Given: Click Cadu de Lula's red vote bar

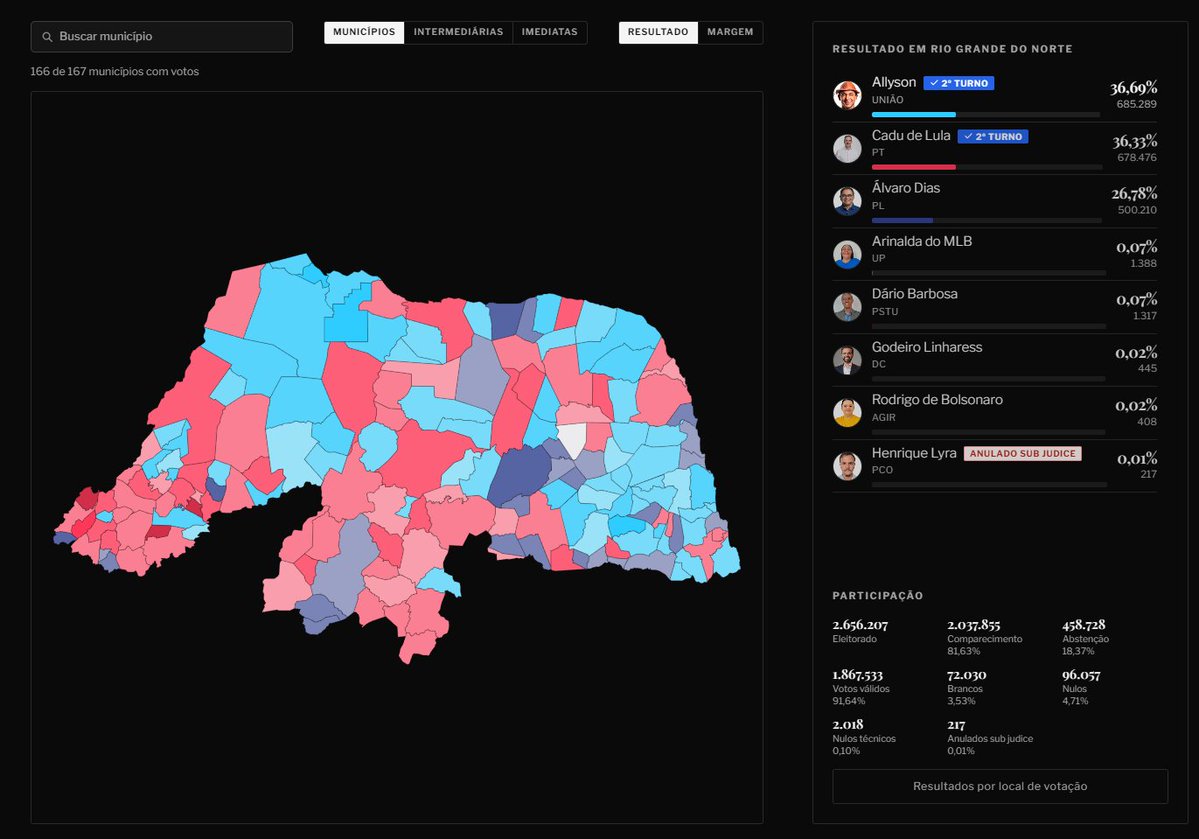Looking at the screenshot, I should [914, 167].
